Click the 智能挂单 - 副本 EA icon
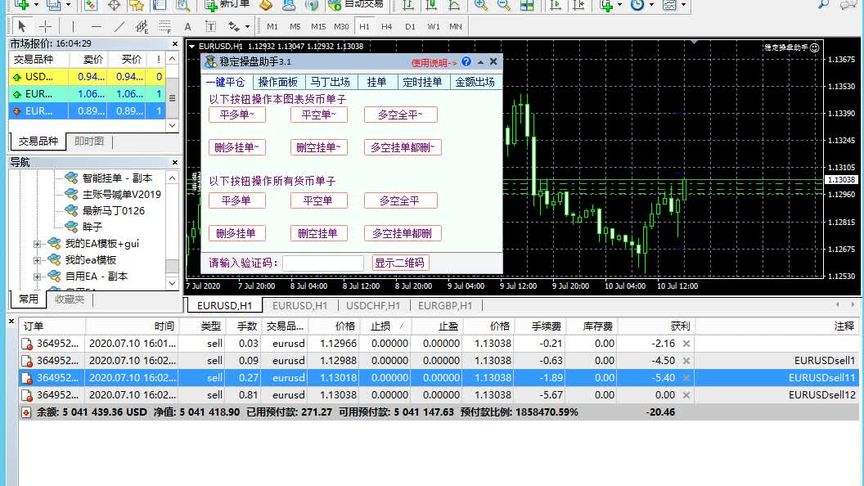The width and height of the screenshot is (864, 486). 71,177
